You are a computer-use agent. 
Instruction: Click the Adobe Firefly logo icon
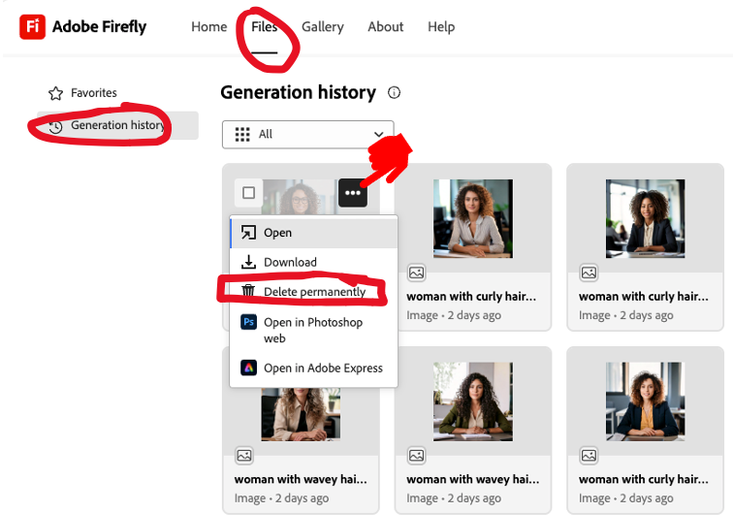pyautogui.click(x=32, y=26)
